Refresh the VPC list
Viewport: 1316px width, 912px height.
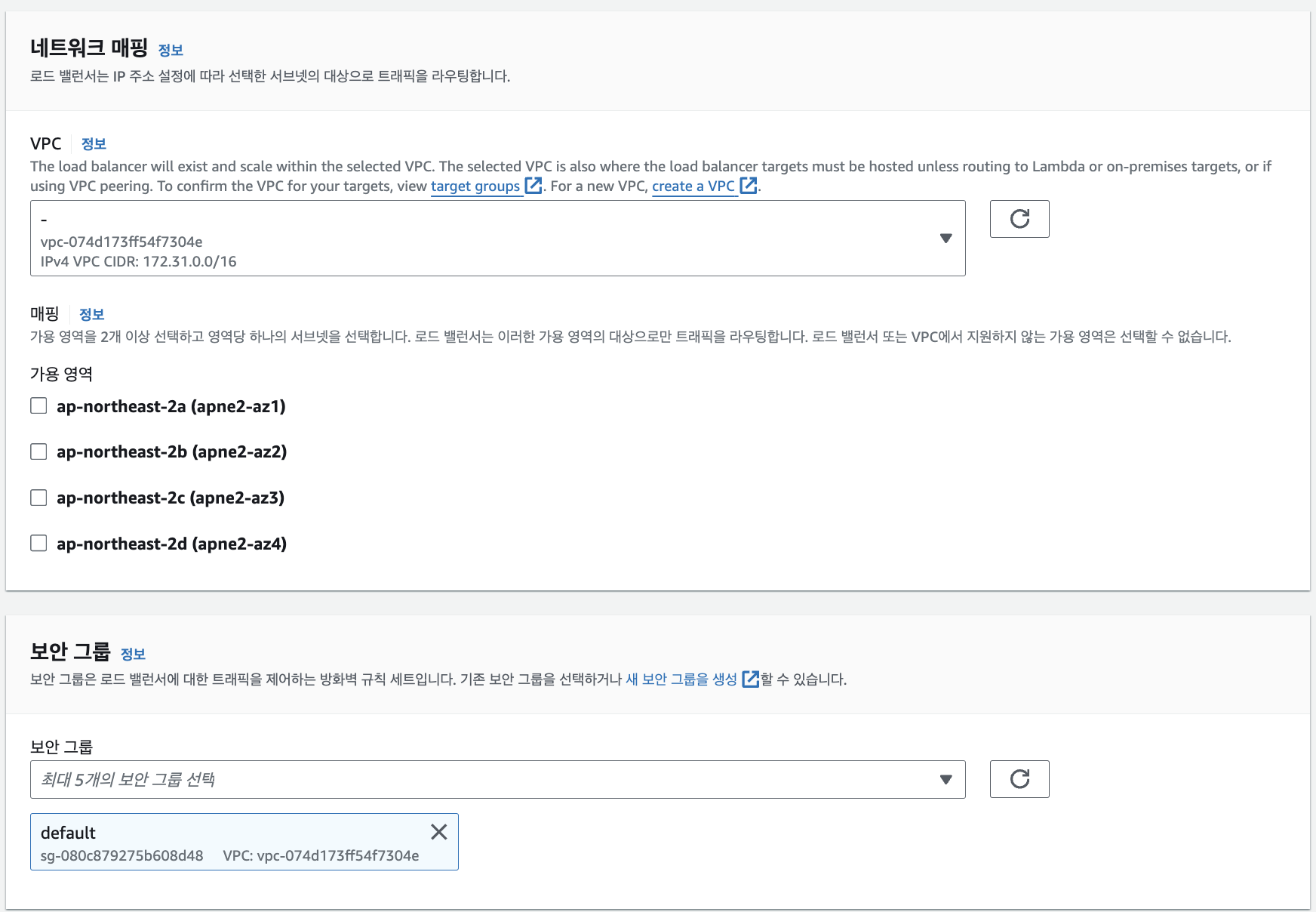tap(1019, 219)
